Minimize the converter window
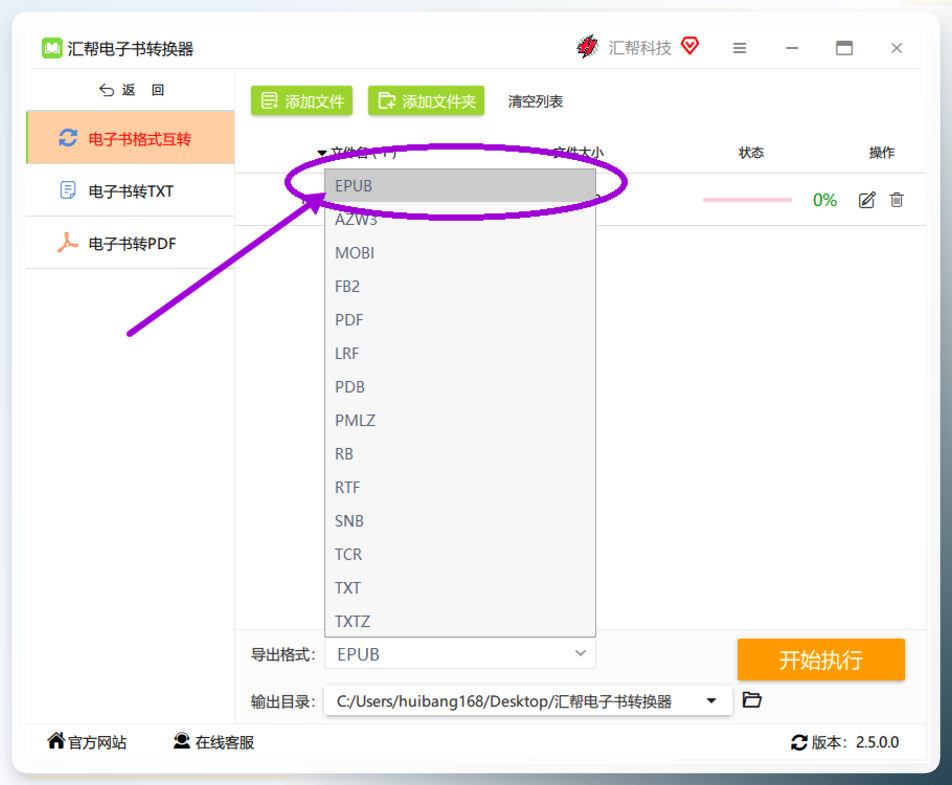Viewport: 952px width, 785px height. 792,48
